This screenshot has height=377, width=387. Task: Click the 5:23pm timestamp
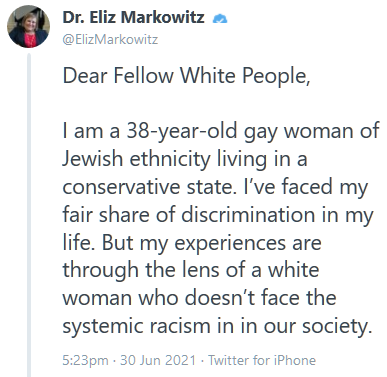85,360
